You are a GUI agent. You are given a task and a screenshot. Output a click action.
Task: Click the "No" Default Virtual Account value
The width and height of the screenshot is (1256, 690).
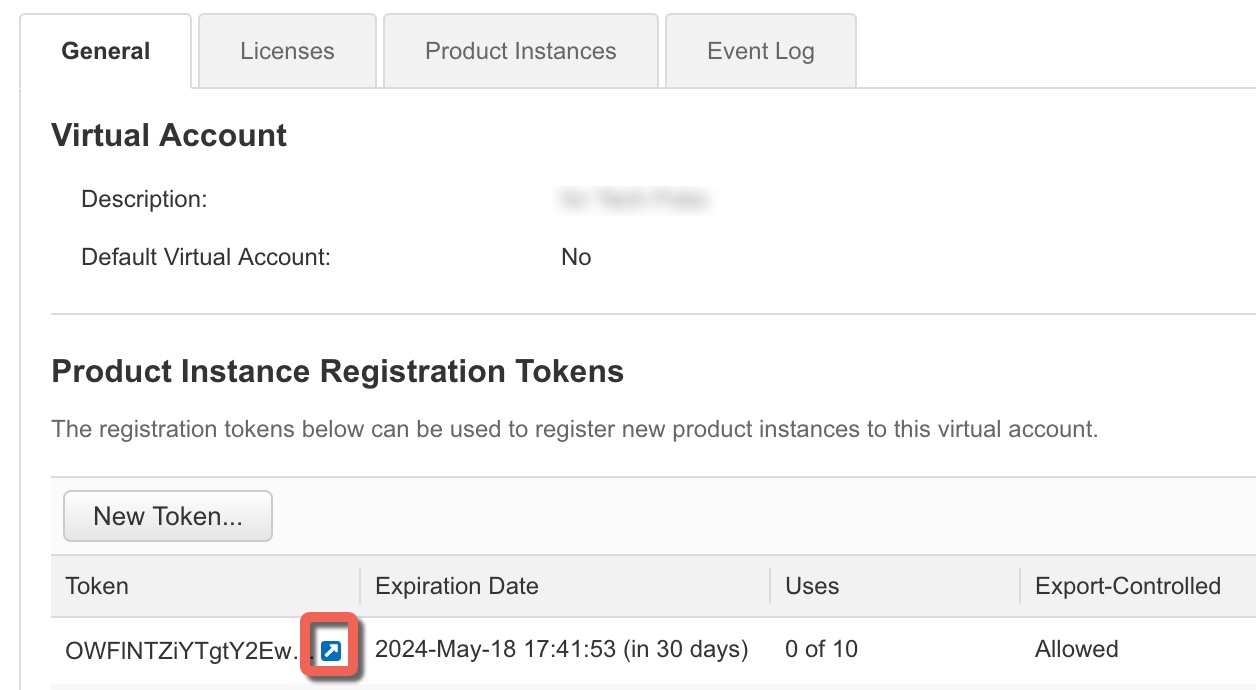(576, 257)
